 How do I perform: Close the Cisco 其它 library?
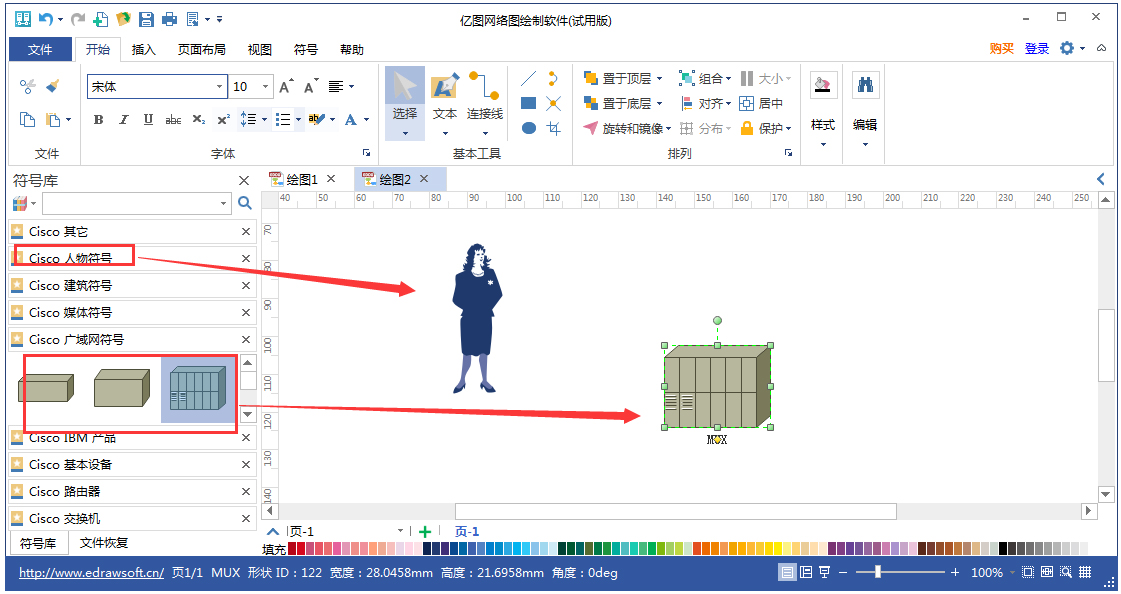point(246,232)
